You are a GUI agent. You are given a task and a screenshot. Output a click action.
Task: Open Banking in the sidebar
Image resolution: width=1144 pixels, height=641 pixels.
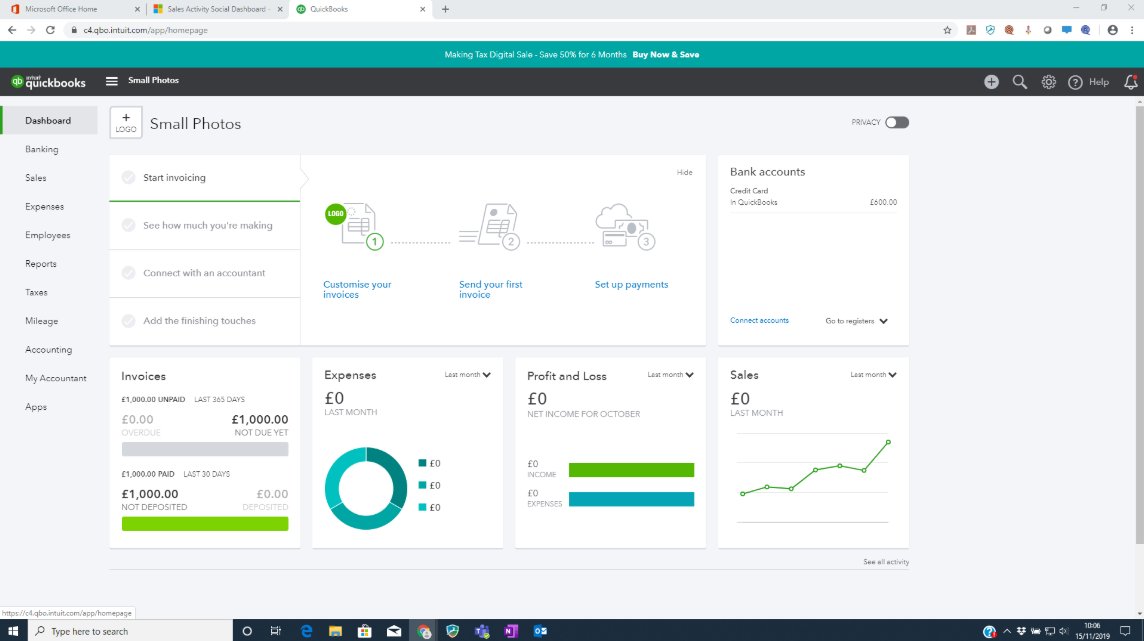coord(42,149)
